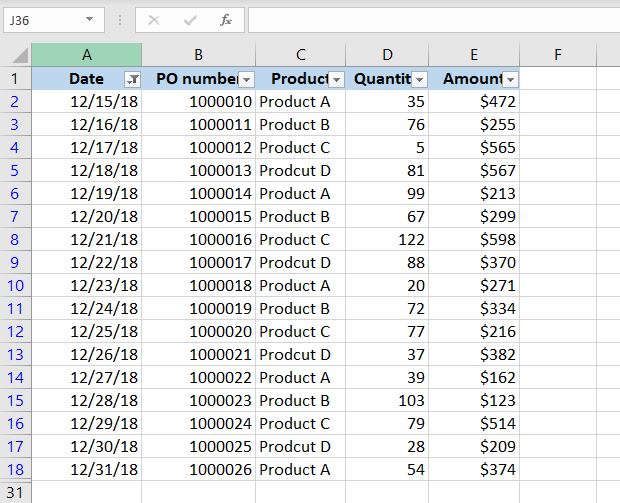
Task: Select column D header
Action: coord(387,55)
